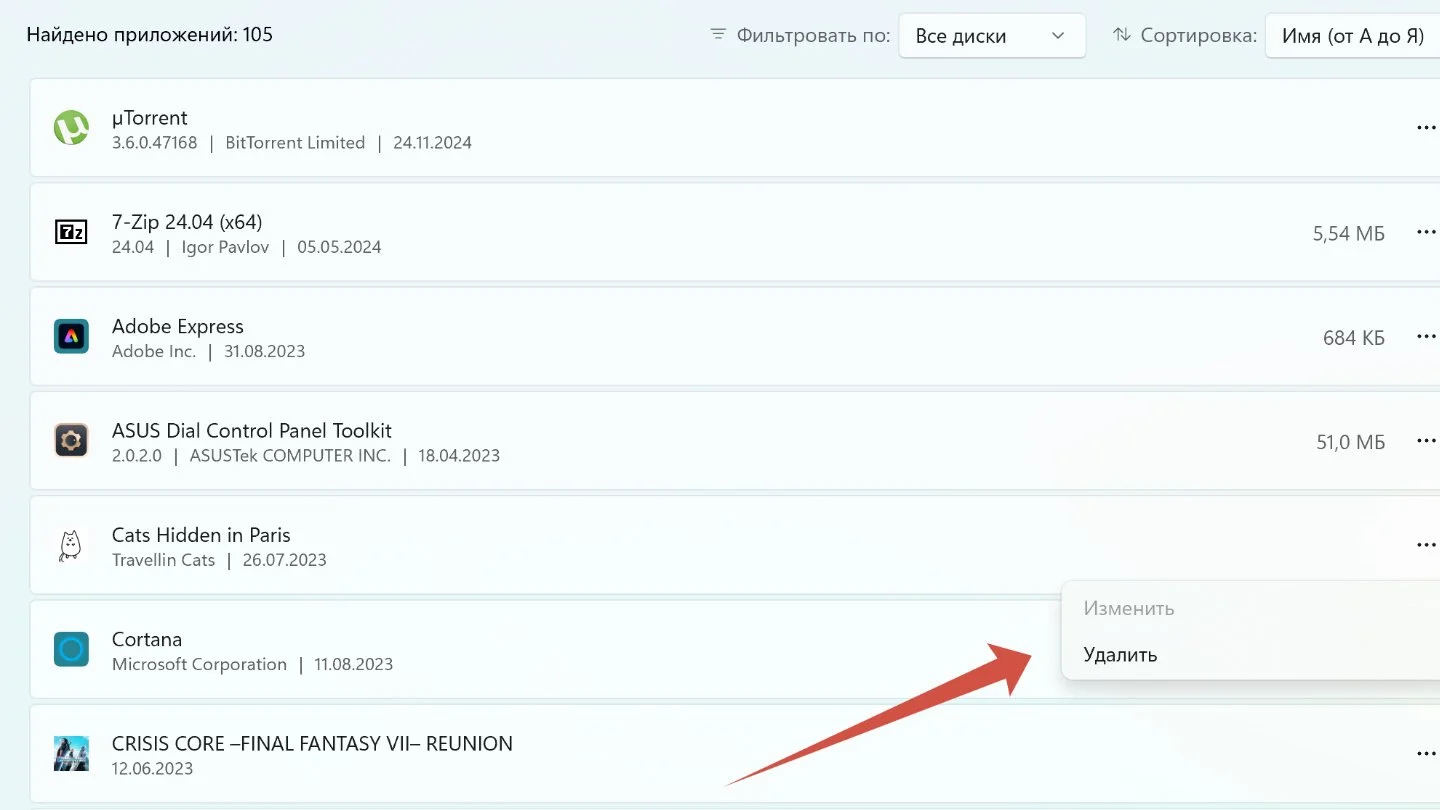Click the ASUSTek COMPUTER INC. details line

coord(306,456)
